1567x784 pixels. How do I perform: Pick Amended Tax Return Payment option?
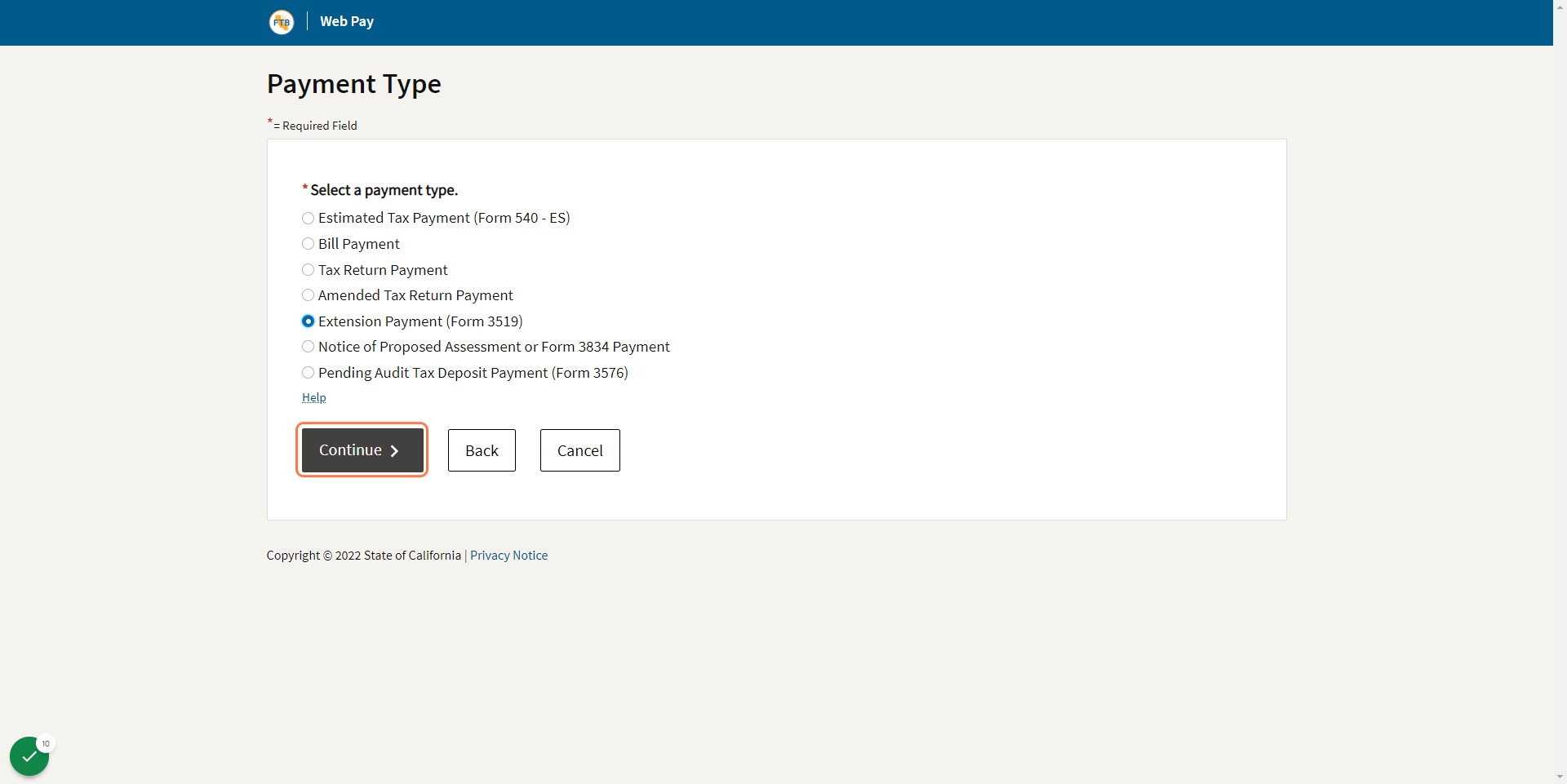click(x=308, y=295)
